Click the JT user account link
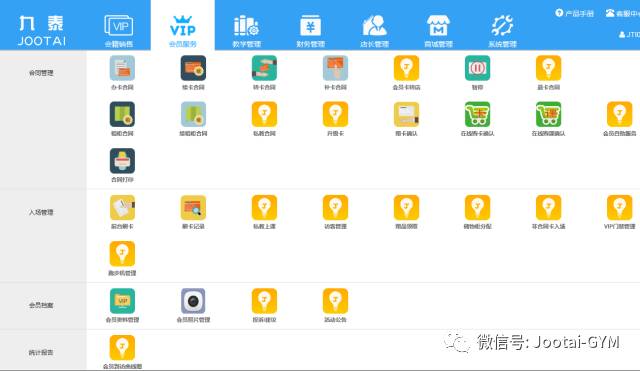The width and height of the screenshot is (640, 371). click(x=629, y=35)
